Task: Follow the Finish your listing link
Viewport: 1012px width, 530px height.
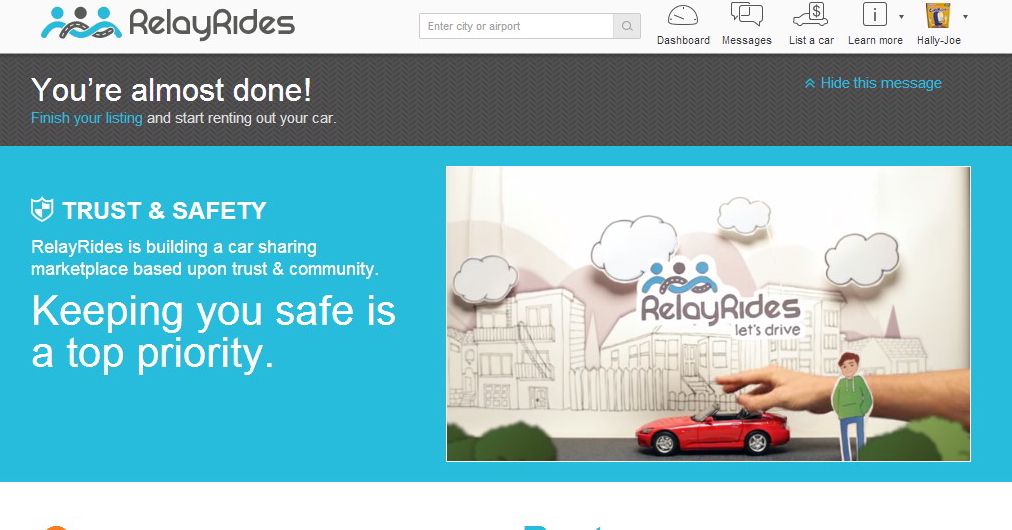Action: point(86,118)
